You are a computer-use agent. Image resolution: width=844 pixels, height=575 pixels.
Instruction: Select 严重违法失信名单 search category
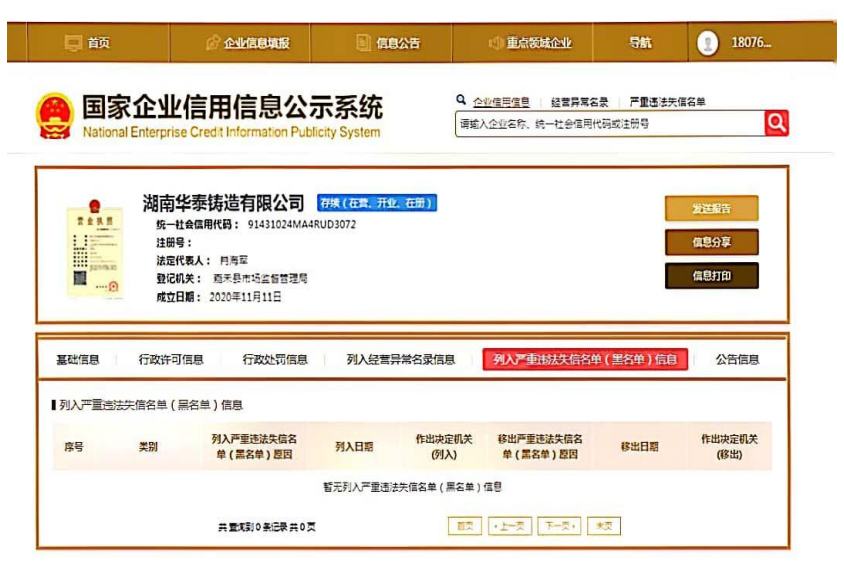pos(667,102)
